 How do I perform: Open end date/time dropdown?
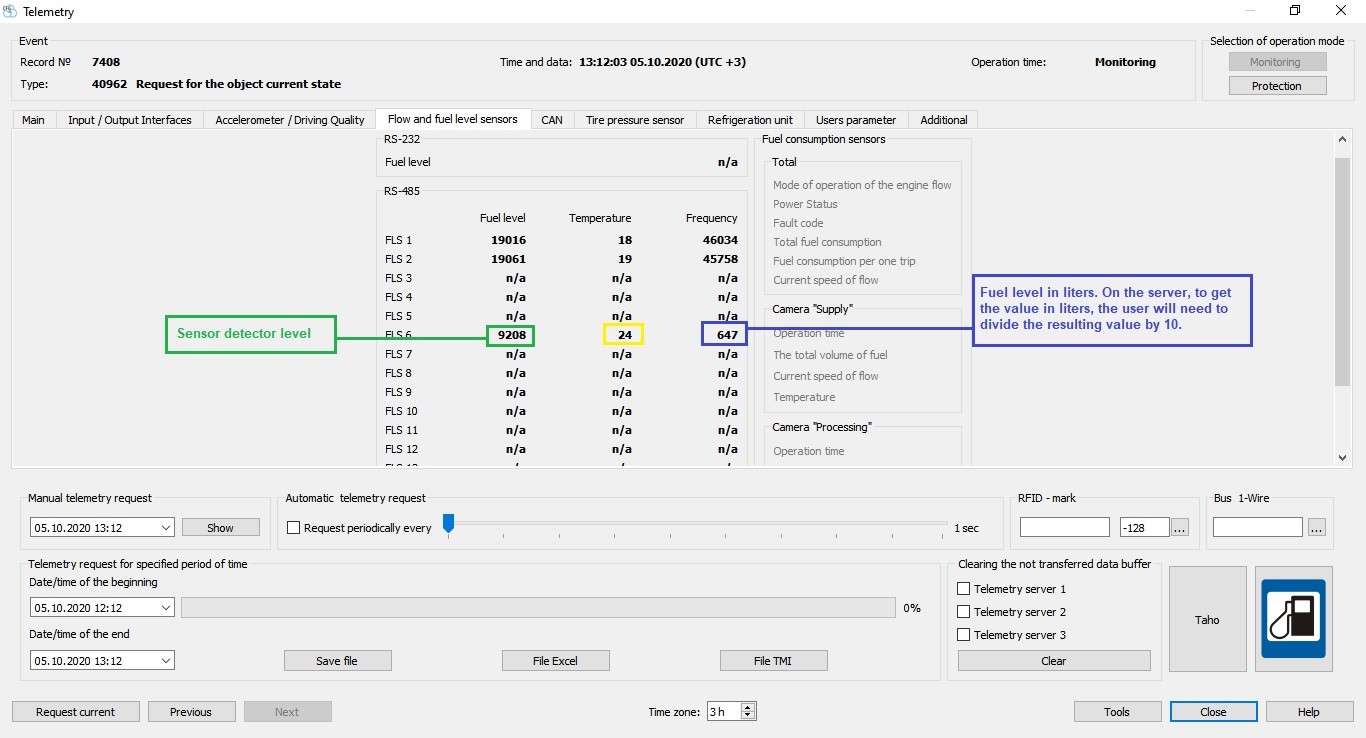pyautogui.click(x=165, y=661)
